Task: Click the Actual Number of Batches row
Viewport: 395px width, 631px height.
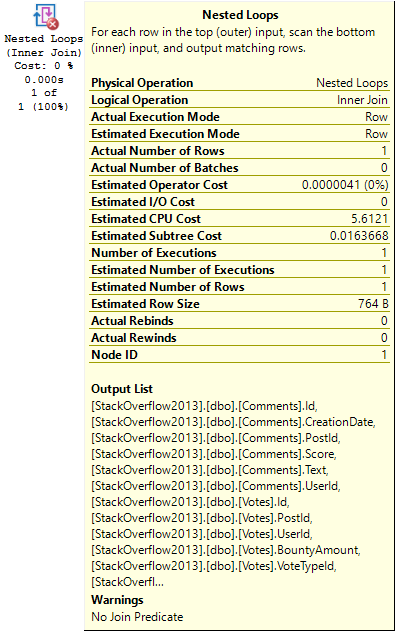Action: pos(239,168)
